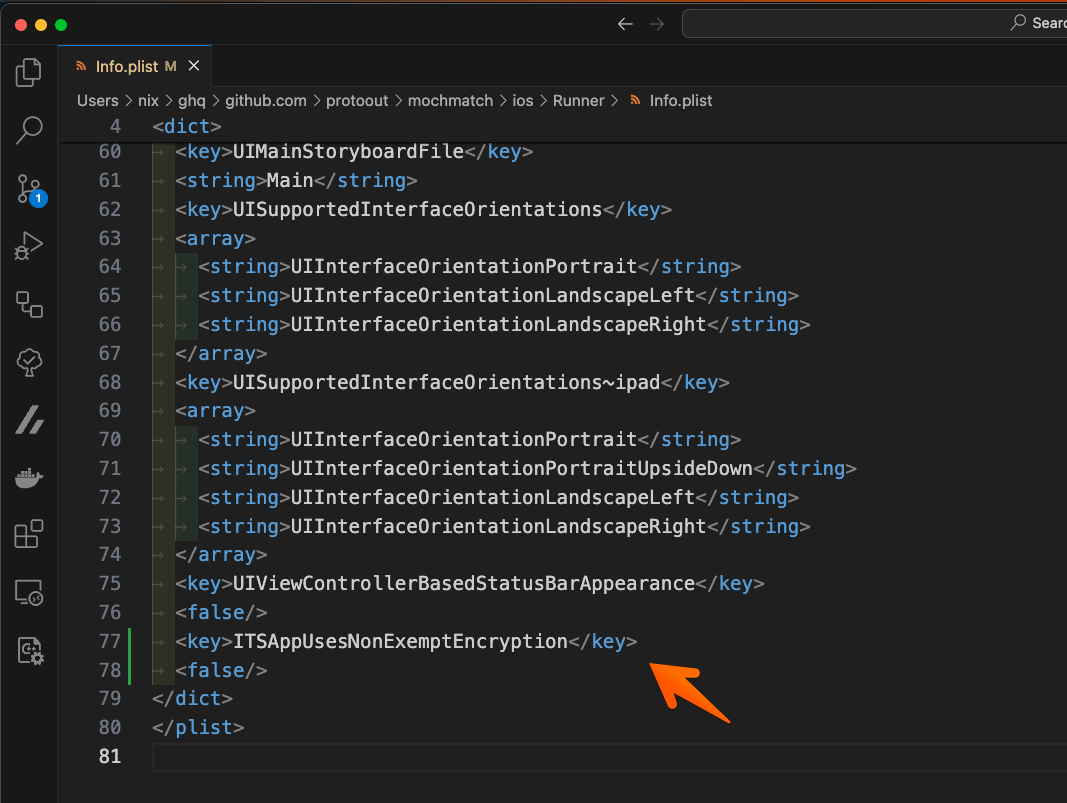Open the Testing view icon
Viewport: 1067px width, 803px height.
(29, 362)
